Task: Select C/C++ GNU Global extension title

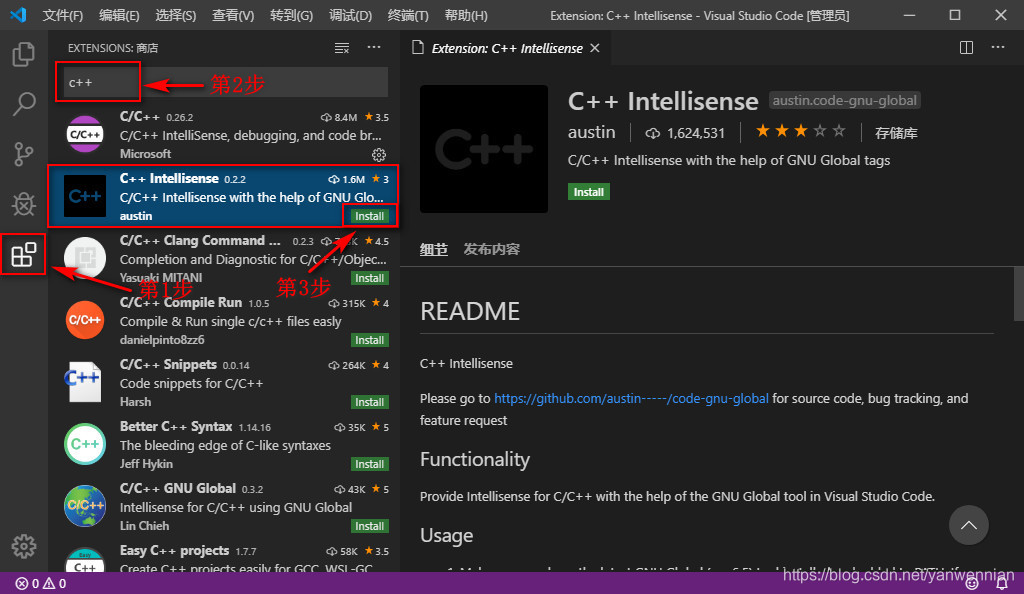Action: pyautogui.click(x=178, y=488)
